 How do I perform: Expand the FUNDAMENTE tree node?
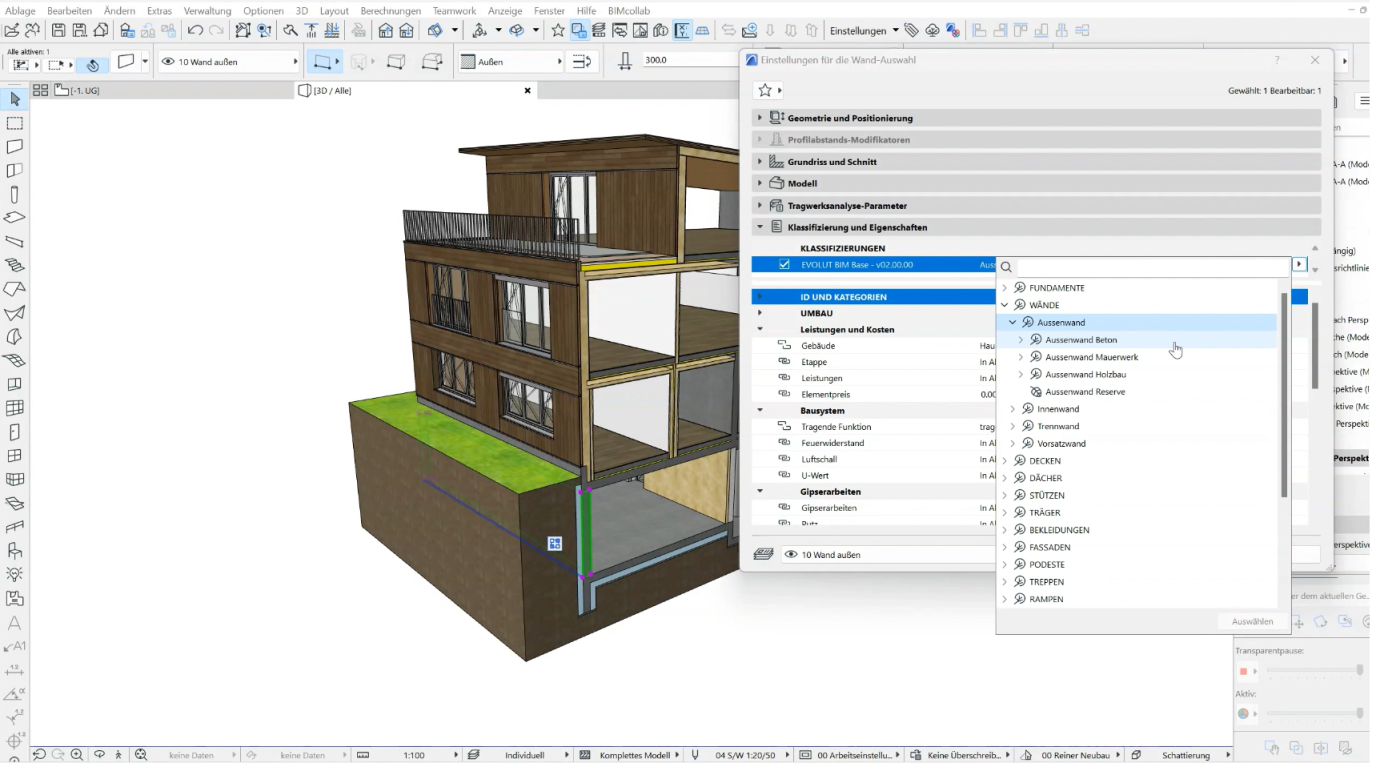[1005, 288]
